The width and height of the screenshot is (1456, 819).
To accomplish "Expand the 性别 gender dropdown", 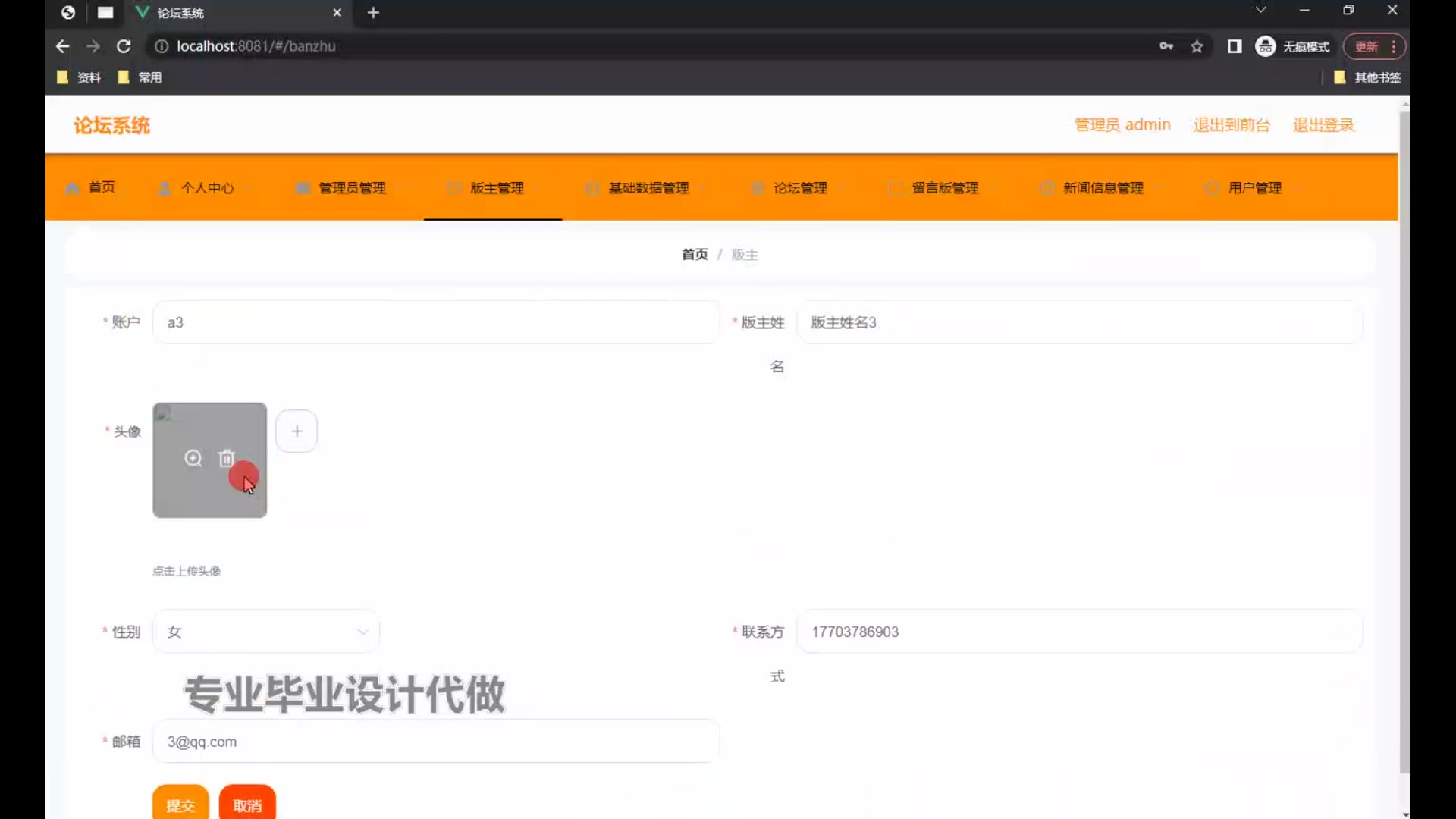I will pyautogui.click(x=265, y=632).
